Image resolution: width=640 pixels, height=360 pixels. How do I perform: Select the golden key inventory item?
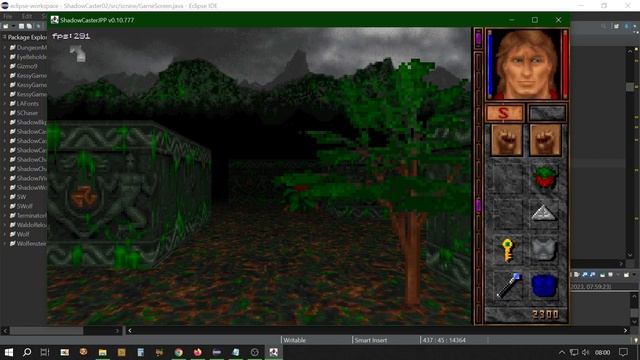coord(507,250)
